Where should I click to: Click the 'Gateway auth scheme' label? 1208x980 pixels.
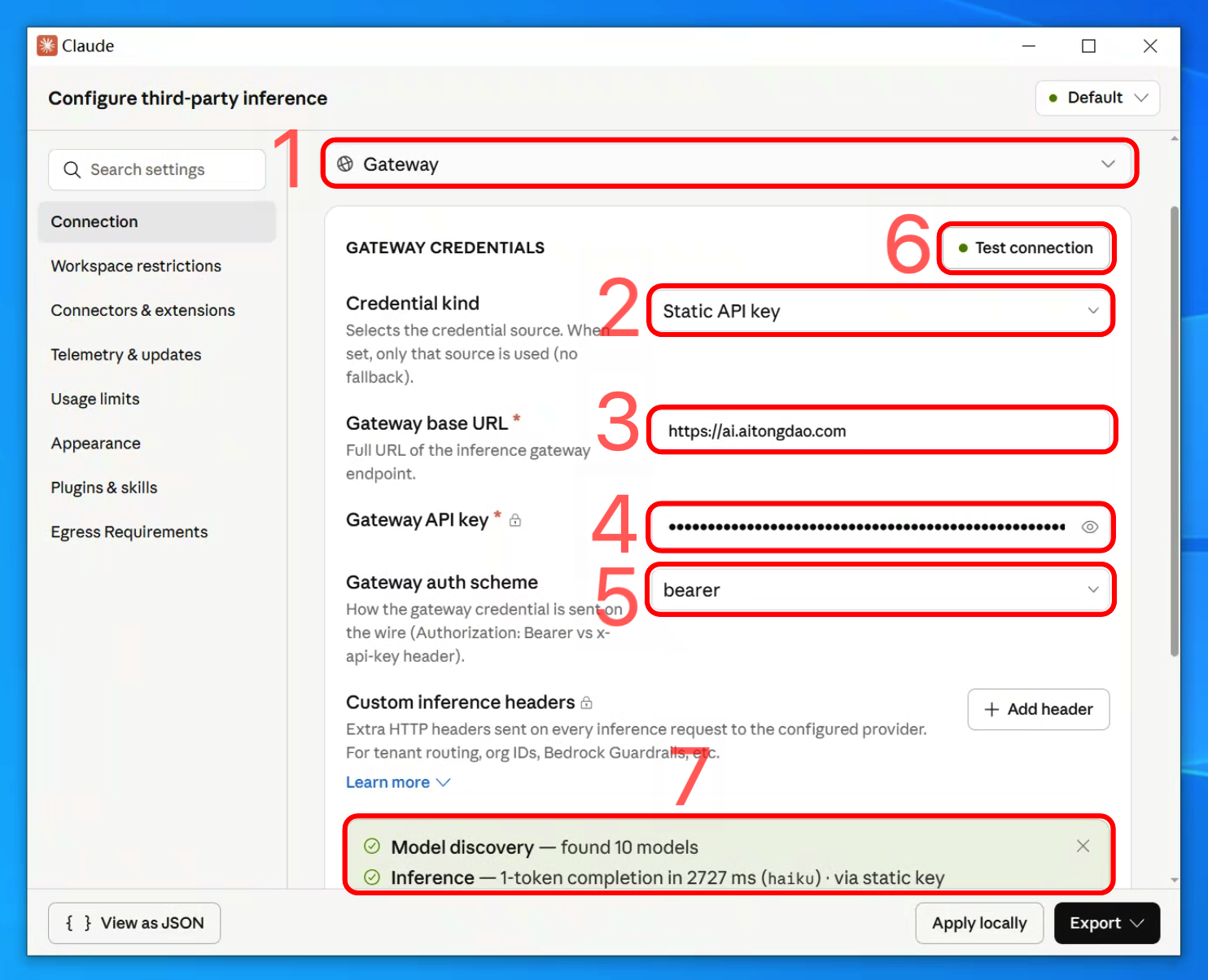(x=442, y=582)
